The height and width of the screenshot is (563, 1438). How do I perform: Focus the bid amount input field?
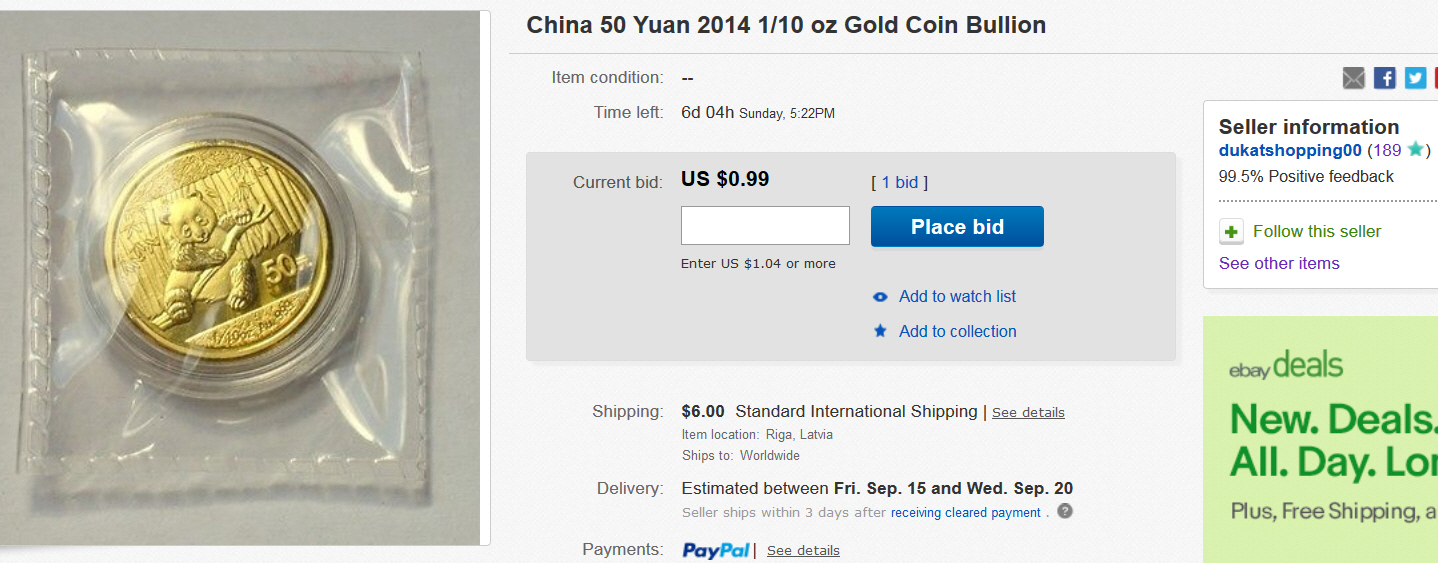click(x=765, y=226)
